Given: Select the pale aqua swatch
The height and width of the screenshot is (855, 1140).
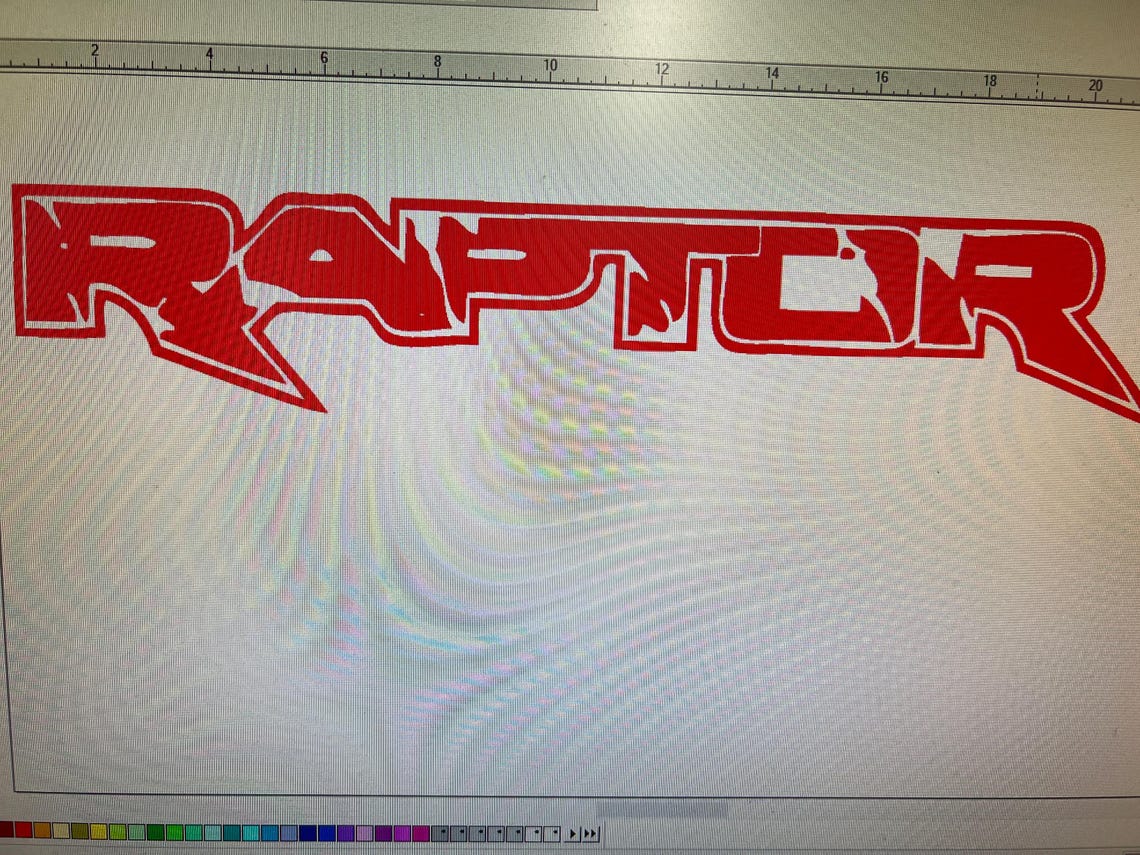Looking at the screenshot, I should point(212,832).
